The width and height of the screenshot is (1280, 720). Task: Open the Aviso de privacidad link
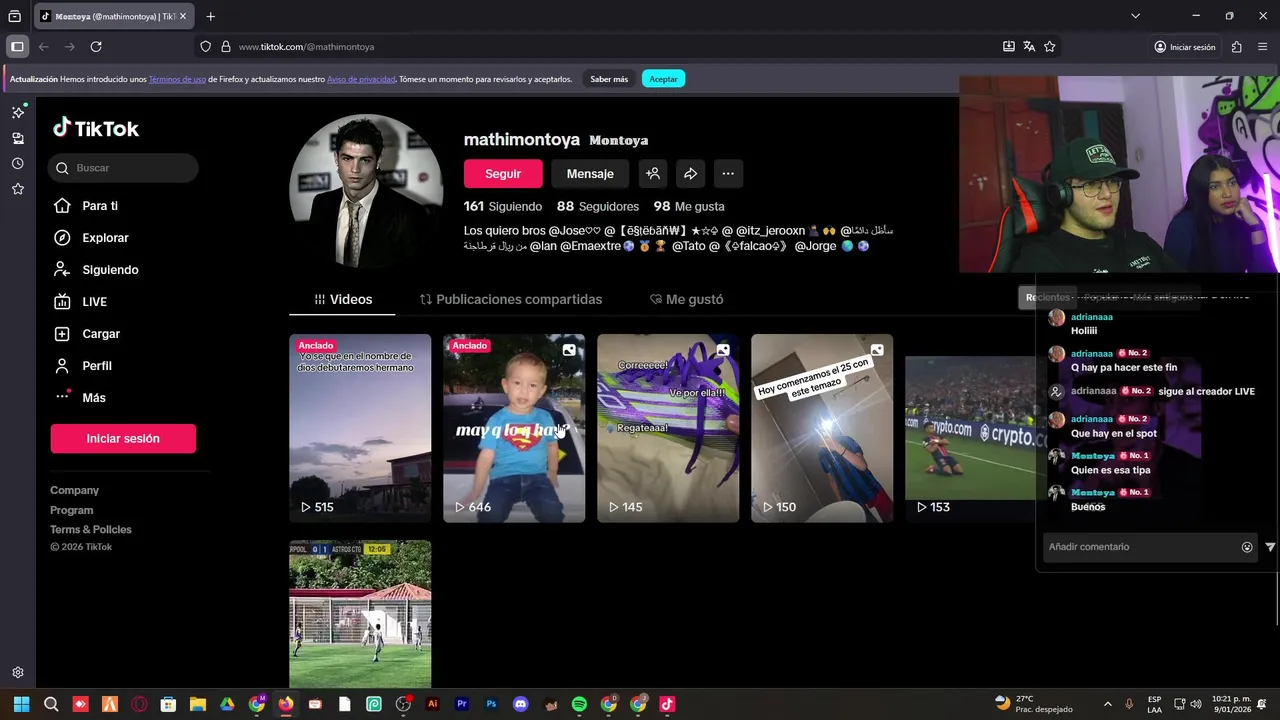click(x=361, y=79)
